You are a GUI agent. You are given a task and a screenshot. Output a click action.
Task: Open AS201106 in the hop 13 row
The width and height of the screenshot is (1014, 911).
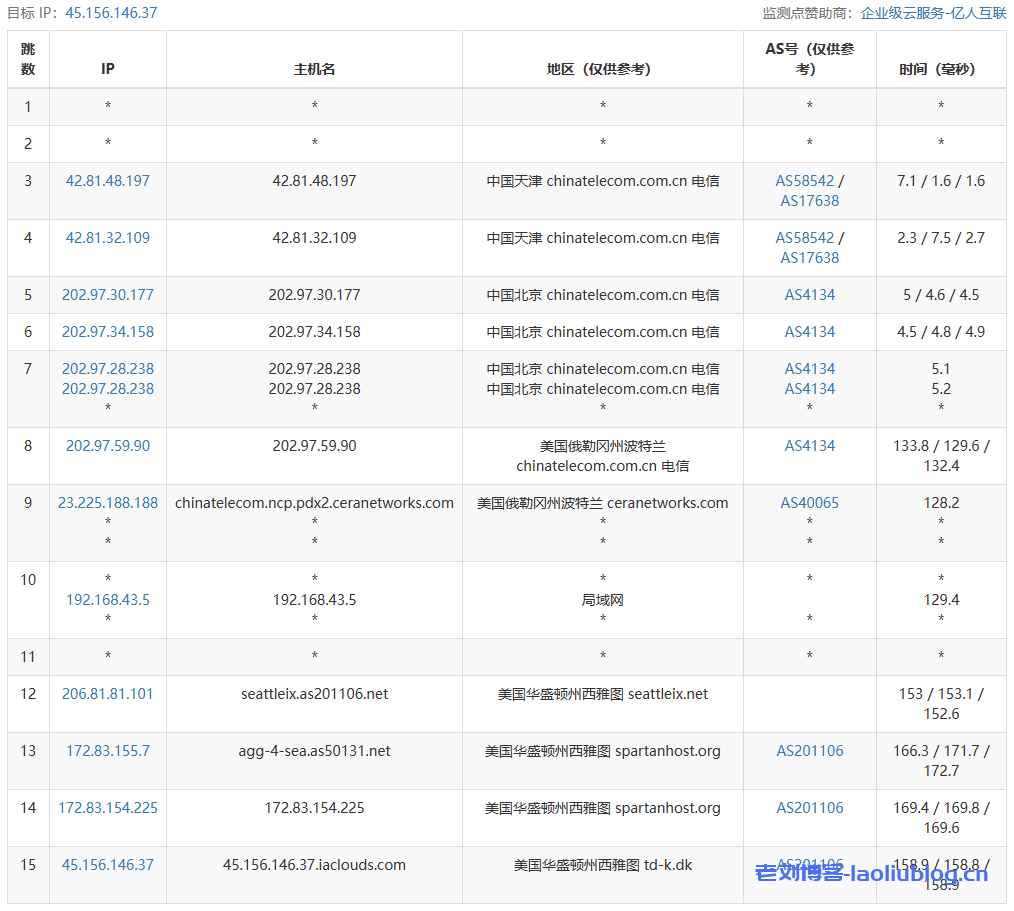(809, 751)
